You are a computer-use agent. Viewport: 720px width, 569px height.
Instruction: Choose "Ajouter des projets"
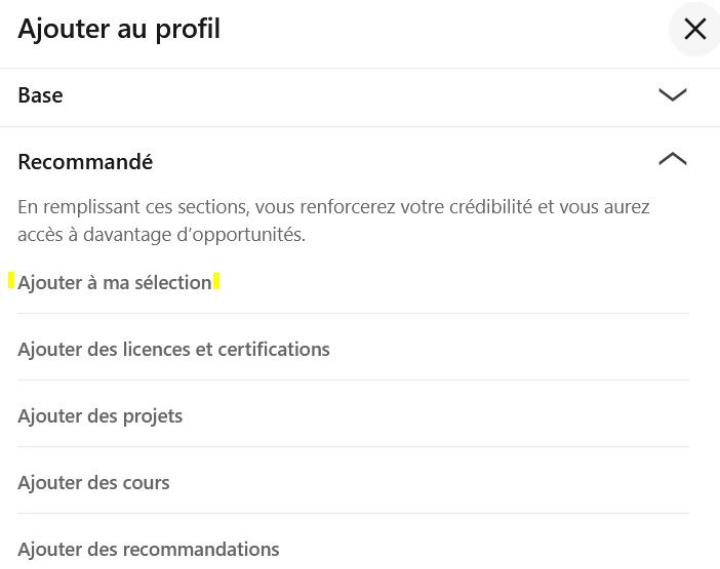point(100,416)
